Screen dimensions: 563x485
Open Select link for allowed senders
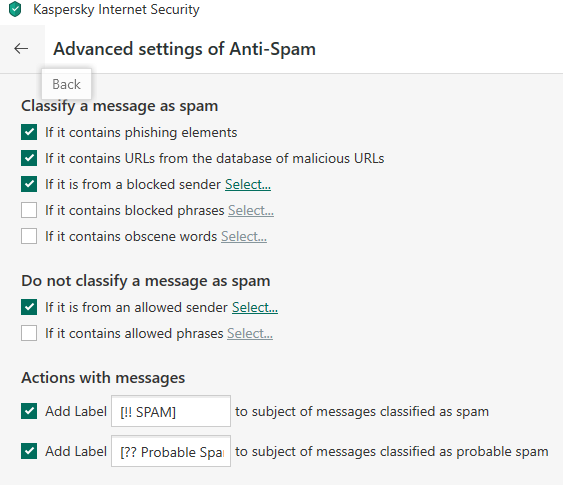click(255, 307)
